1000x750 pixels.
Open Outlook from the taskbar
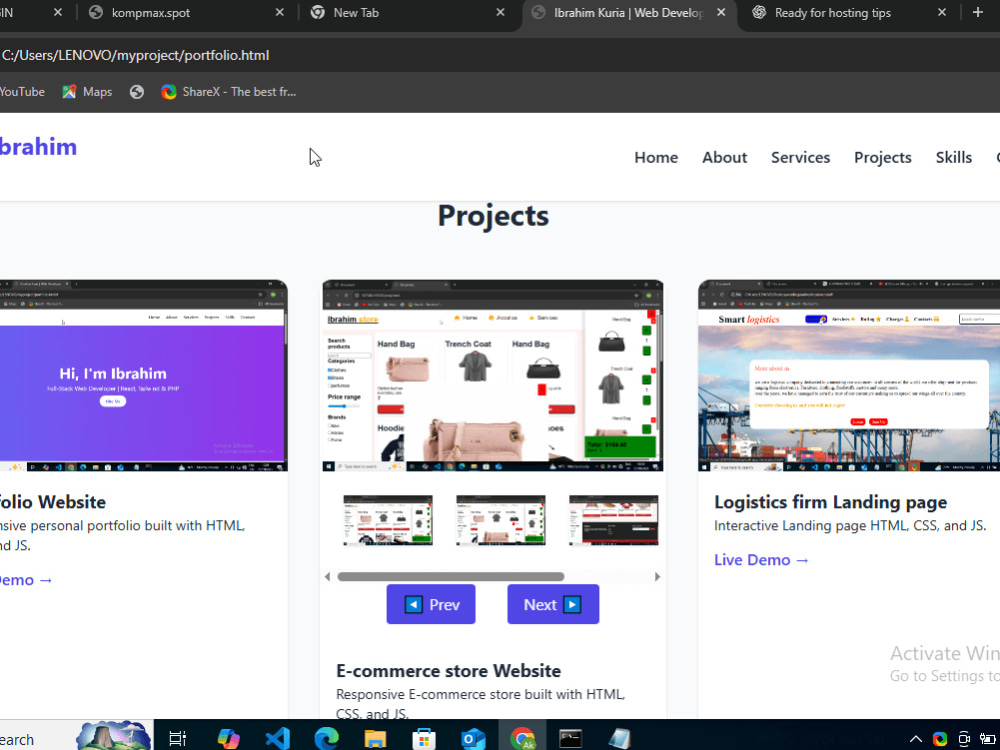(x=473, y=739)
